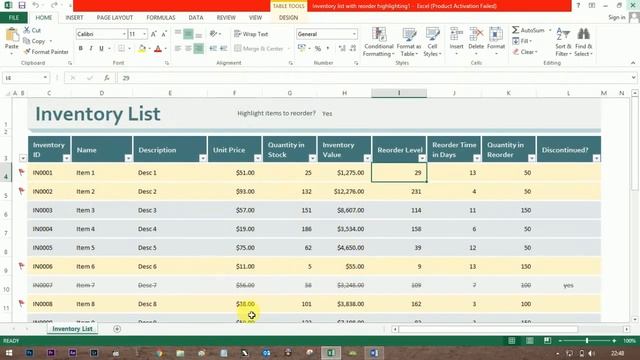Viewport: 640px width, 360px height.
Task: Expand the formula bar with right-end arrow
Action: click(633, 78)
